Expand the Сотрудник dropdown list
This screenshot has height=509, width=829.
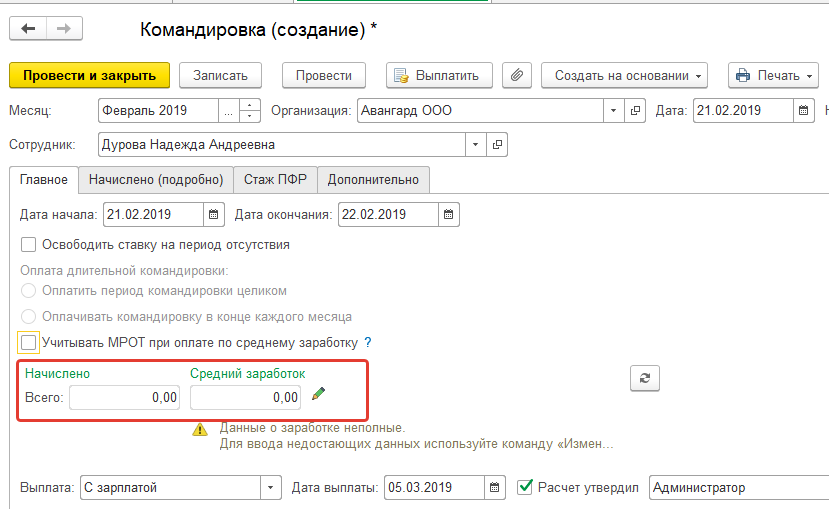(475, 144)
